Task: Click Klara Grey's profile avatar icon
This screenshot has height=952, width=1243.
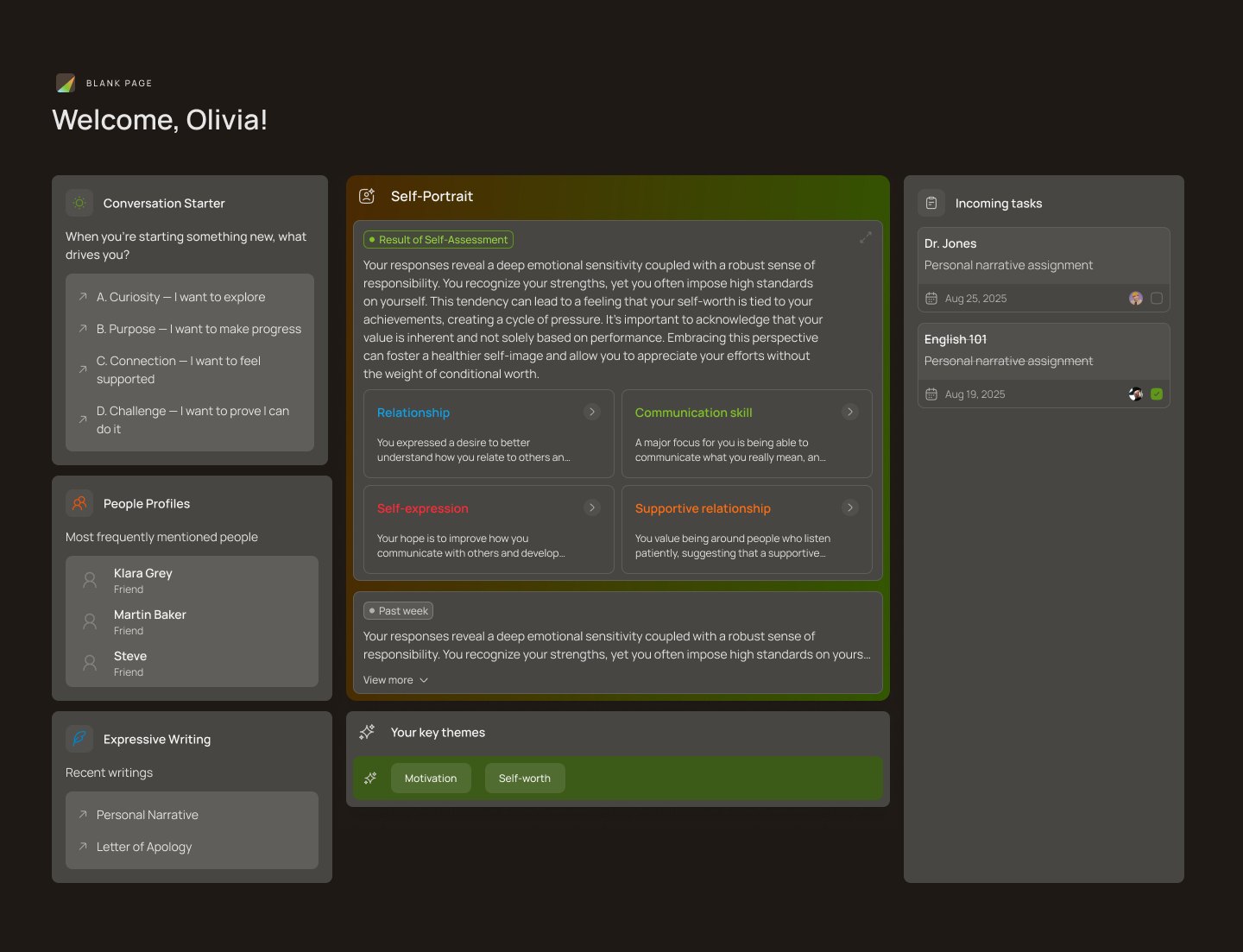Action: (x=90, y=580)
